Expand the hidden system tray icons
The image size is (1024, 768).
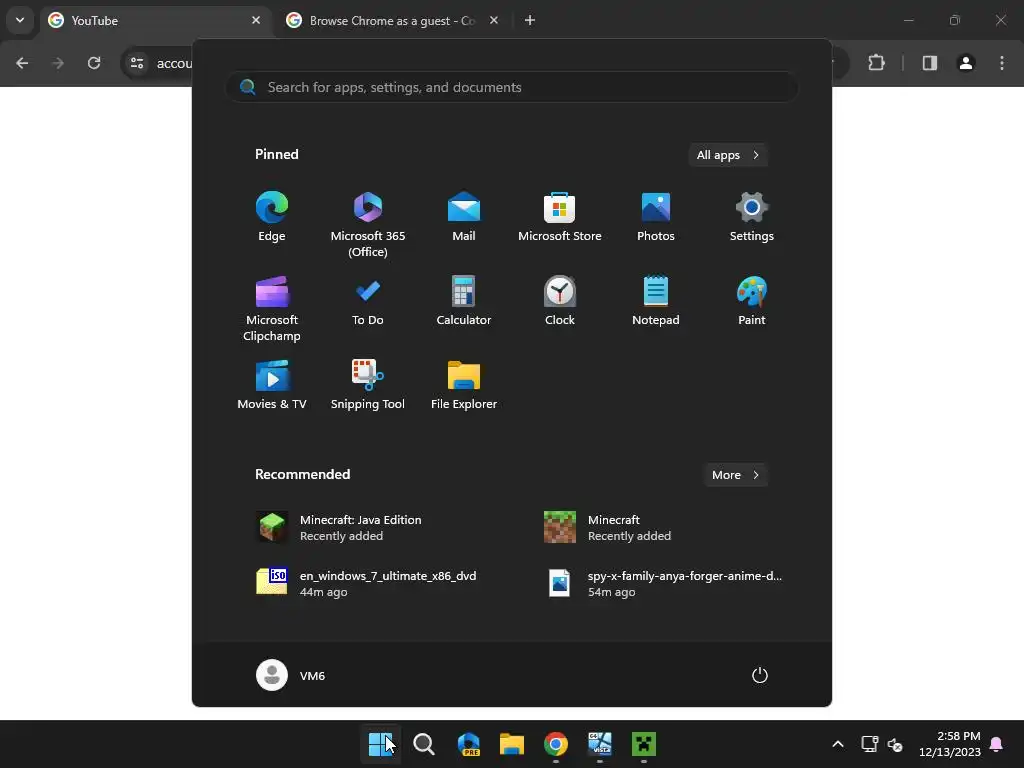click(838, 744)
